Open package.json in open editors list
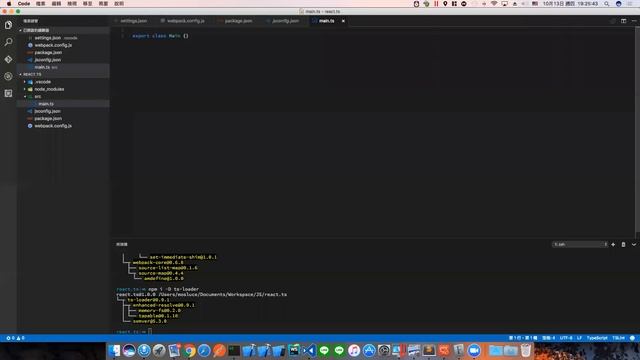The height and width of the screenshot is (360, 640). (x=48, y=52)
